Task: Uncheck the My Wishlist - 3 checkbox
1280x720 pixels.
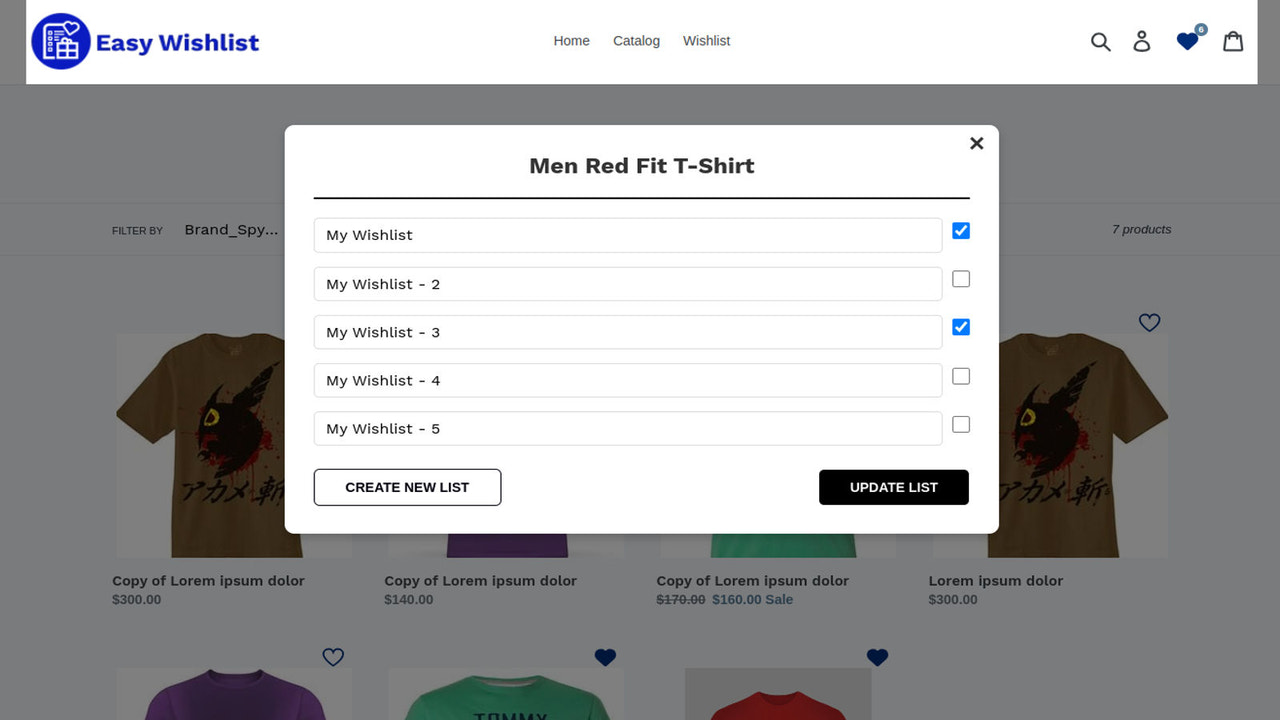Action: coord(960,327)
